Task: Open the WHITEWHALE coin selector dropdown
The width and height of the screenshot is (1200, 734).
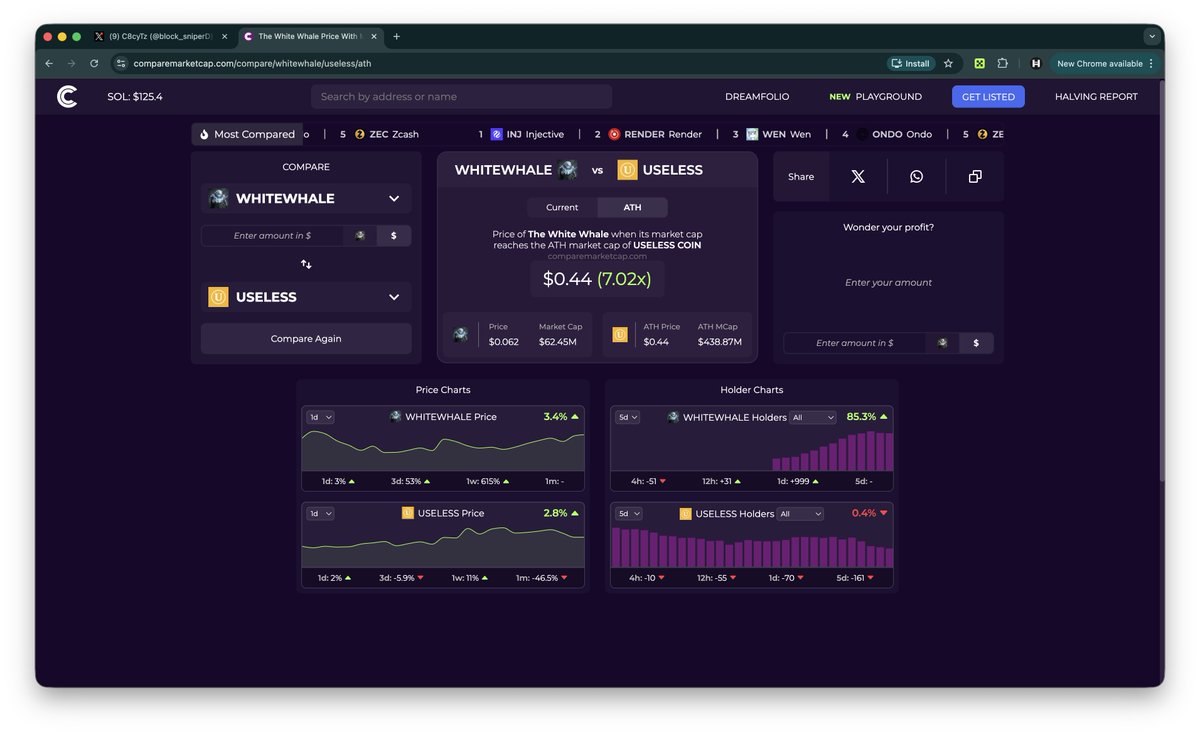Action: [306, 198]
